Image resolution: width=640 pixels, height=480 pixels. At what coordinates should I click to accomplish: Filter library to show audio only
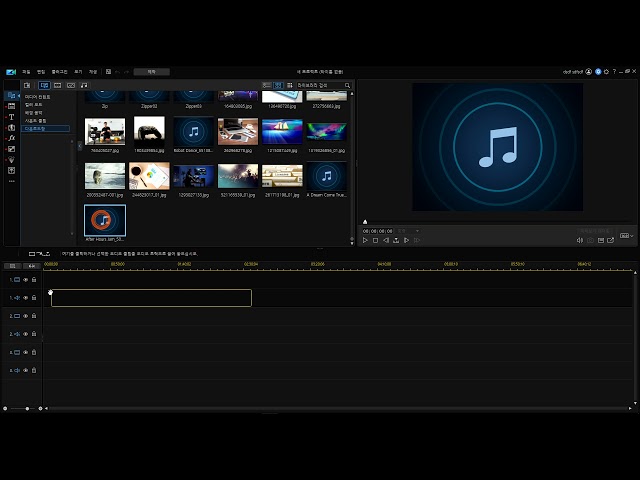coord(84,85)
